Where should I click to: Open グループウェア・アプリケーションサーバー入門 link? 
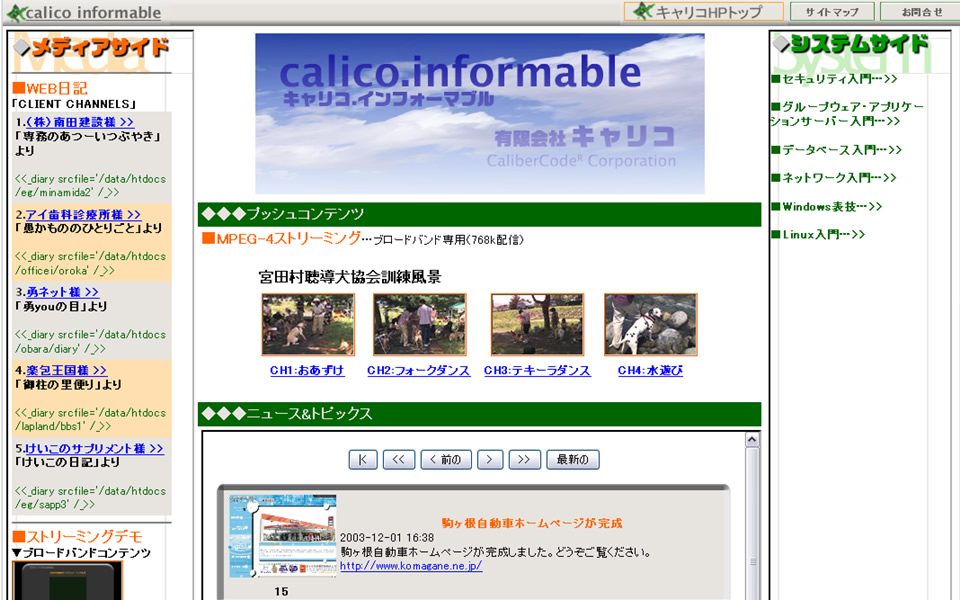(847, 114)
